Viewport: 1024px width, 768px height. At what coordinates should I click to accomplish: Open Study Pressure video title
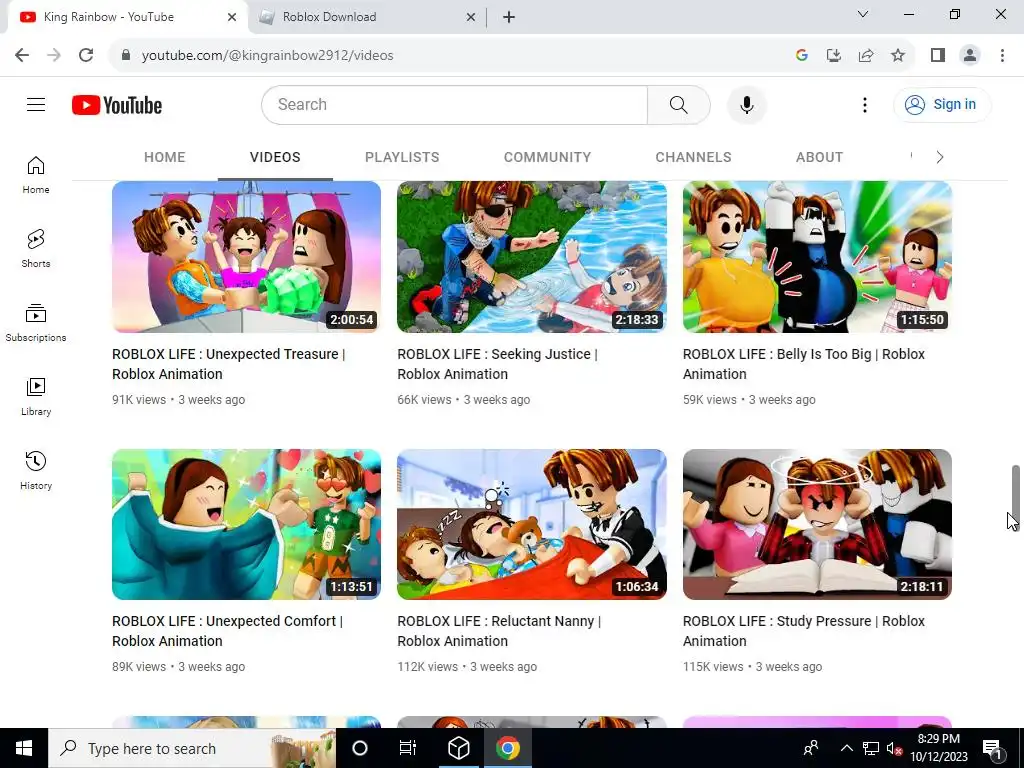click(x=804, y=631)
